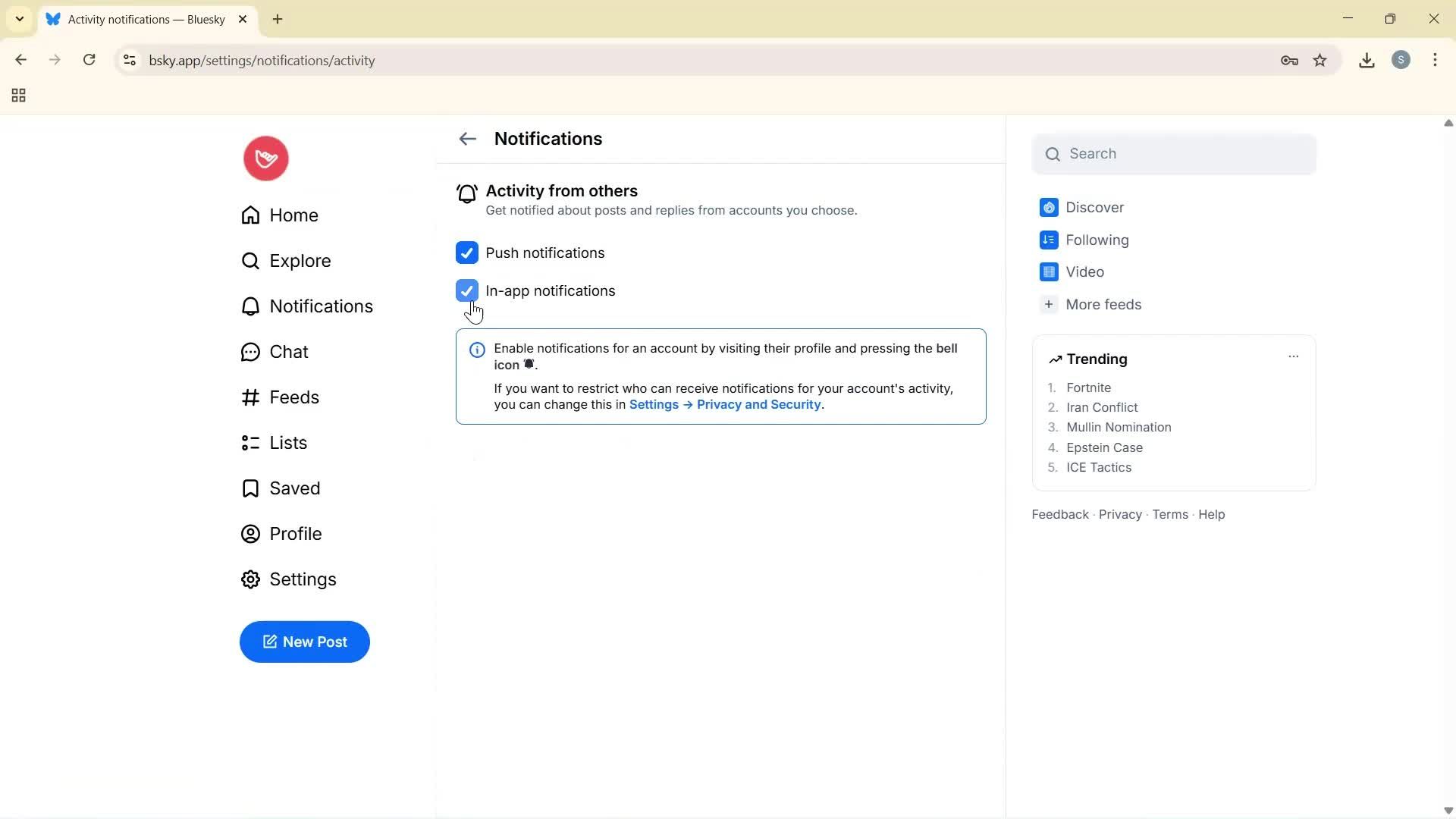1456x819 pixels.
Task: Open the Lists panel
Action: tap(288, 443)
